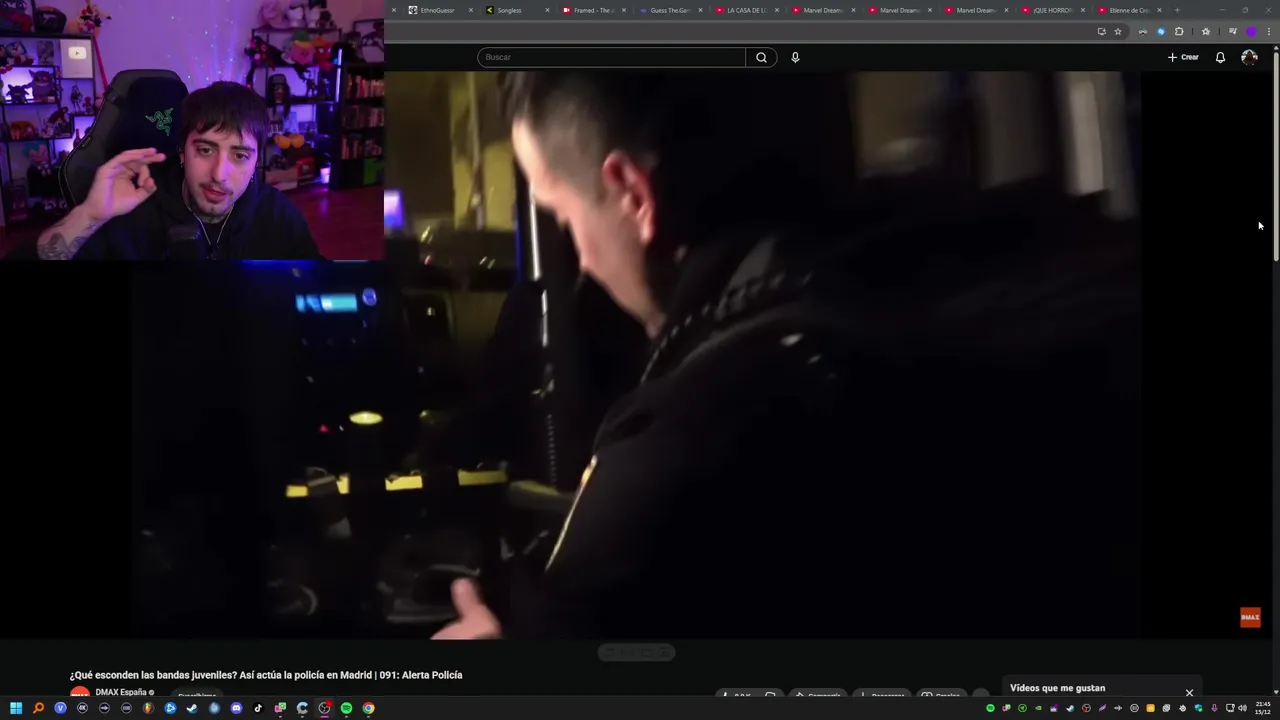This screenshot has width=1280, height=720.
Task: Close the EthnoGuessr tab
Action: pos(471,10)
